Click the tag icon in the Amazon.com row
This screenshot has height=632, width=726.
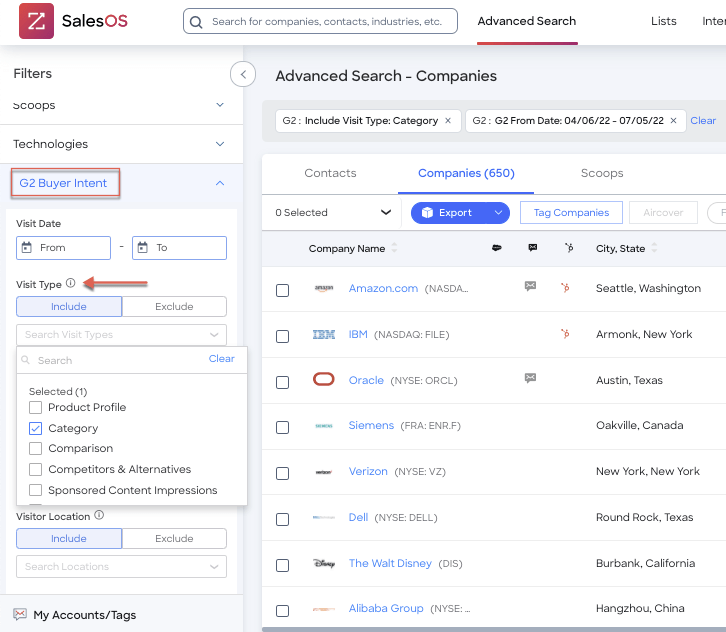point(530,286)
